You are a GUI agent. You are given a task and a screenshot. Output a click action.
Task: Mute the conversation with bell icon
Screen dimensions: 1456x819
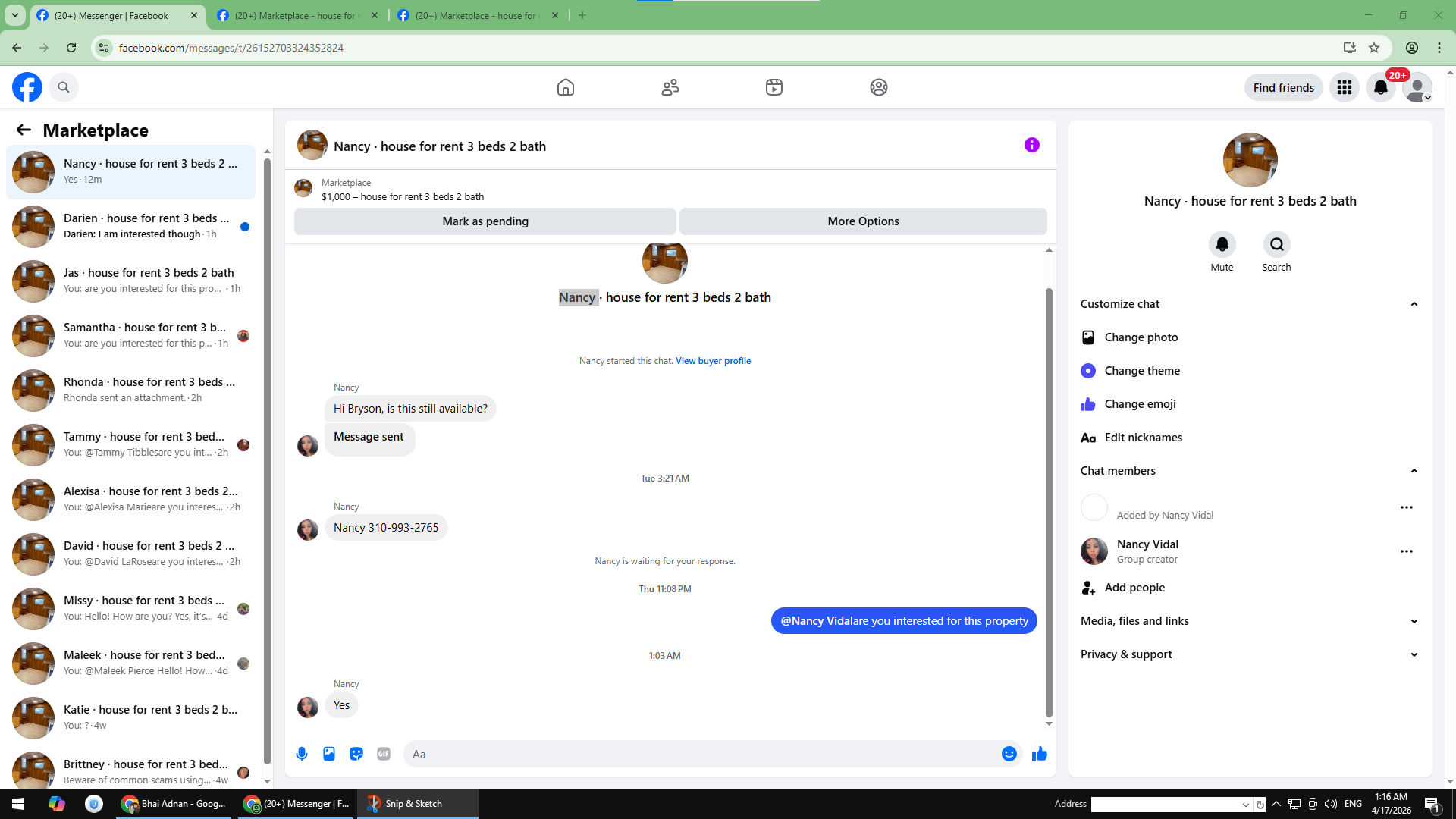pyautogui.click(x=1222, y=244)
